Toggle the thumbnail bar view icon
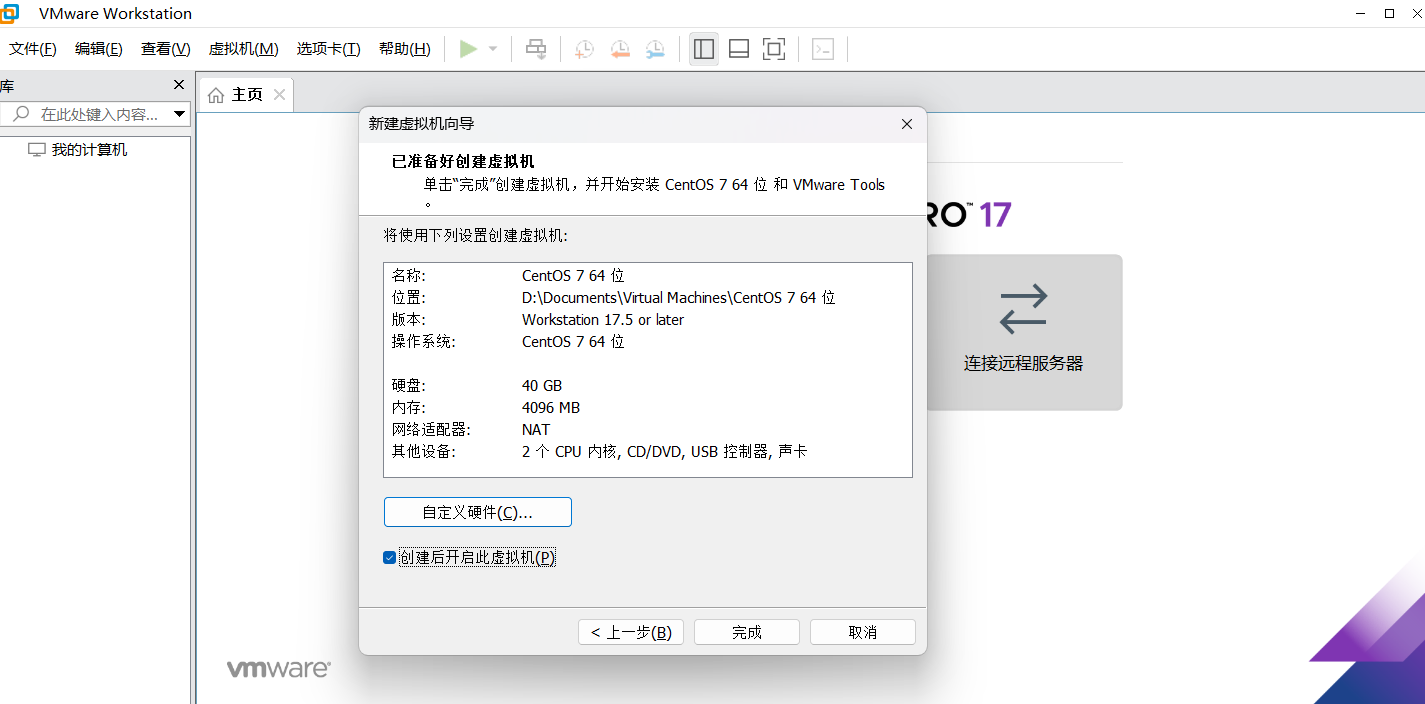This screenshot has width=1425, height=704. click(x=739, y=49)
